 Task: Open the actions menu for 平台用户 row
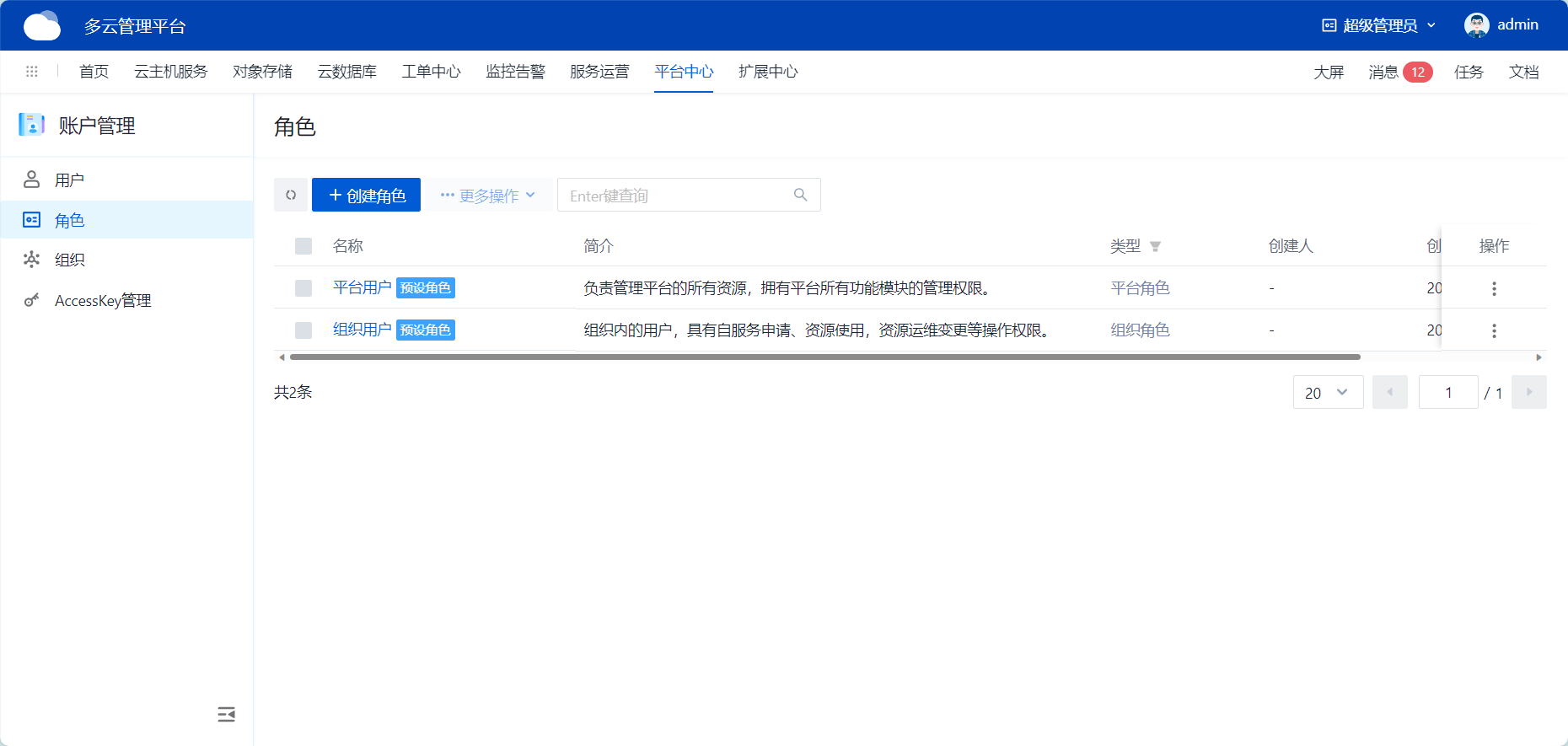click(x=1494, y=288)
